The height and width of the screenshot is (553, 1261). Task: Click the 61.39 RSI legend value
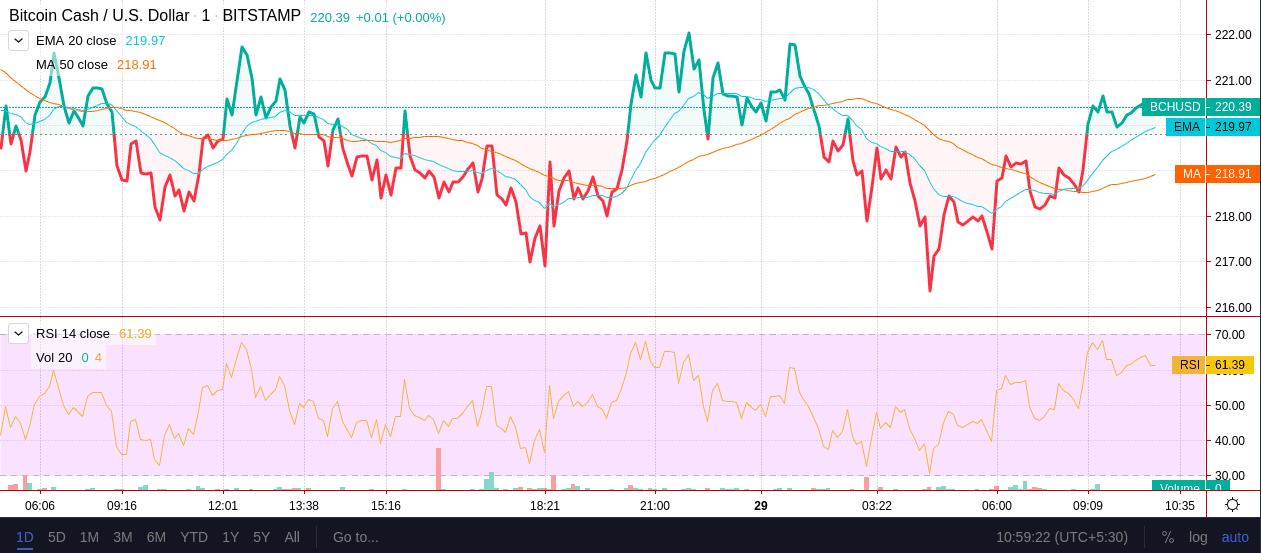coord(135,334)
